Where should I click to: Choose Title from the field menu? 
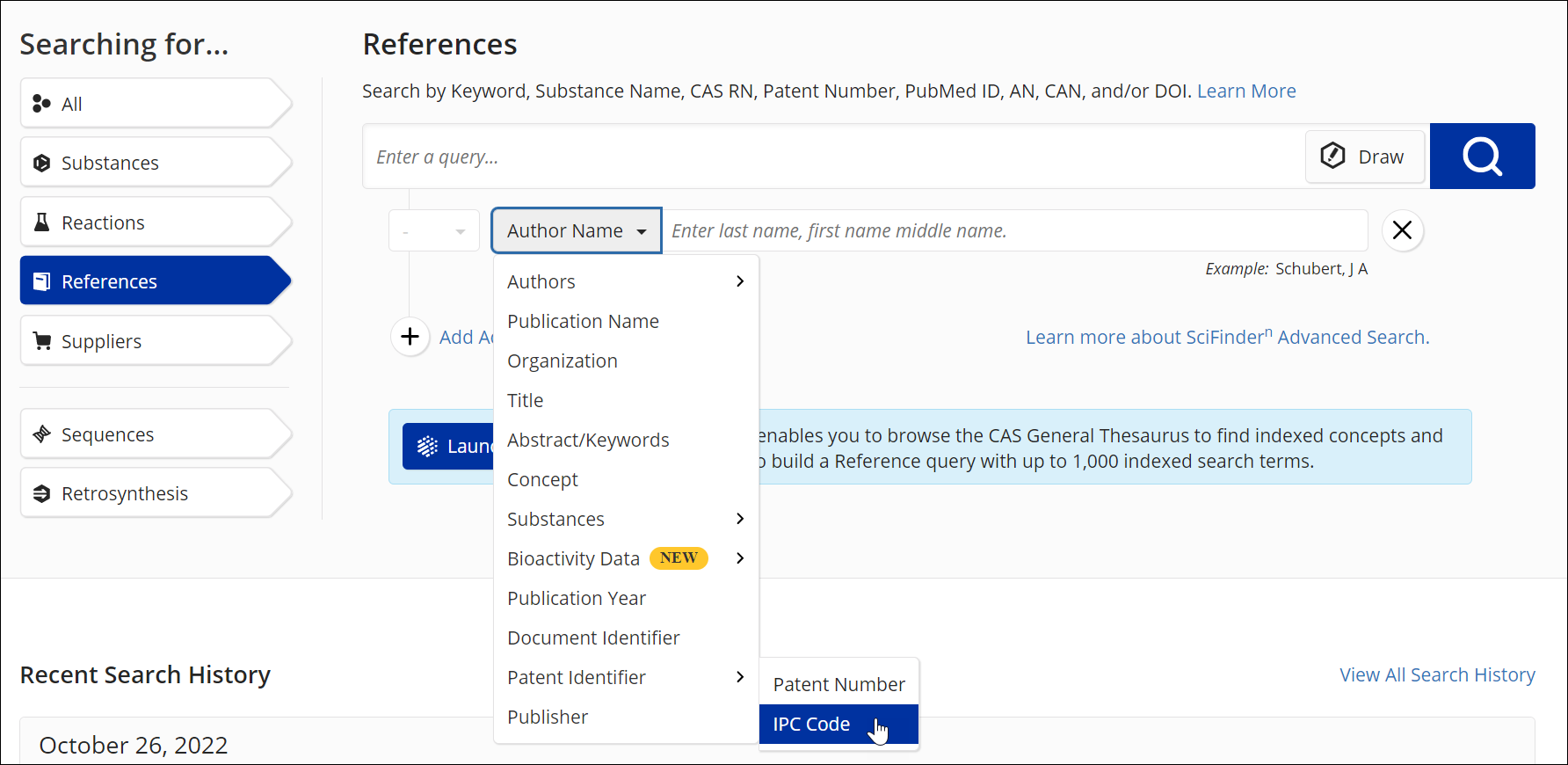(x=626, y=400)
